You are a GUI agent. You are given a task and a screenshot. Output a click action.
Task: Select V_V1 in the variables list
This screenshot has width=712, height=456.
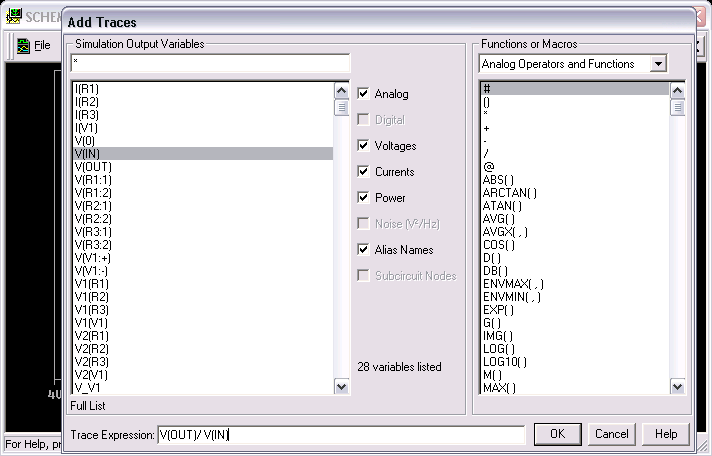[203, 388]
